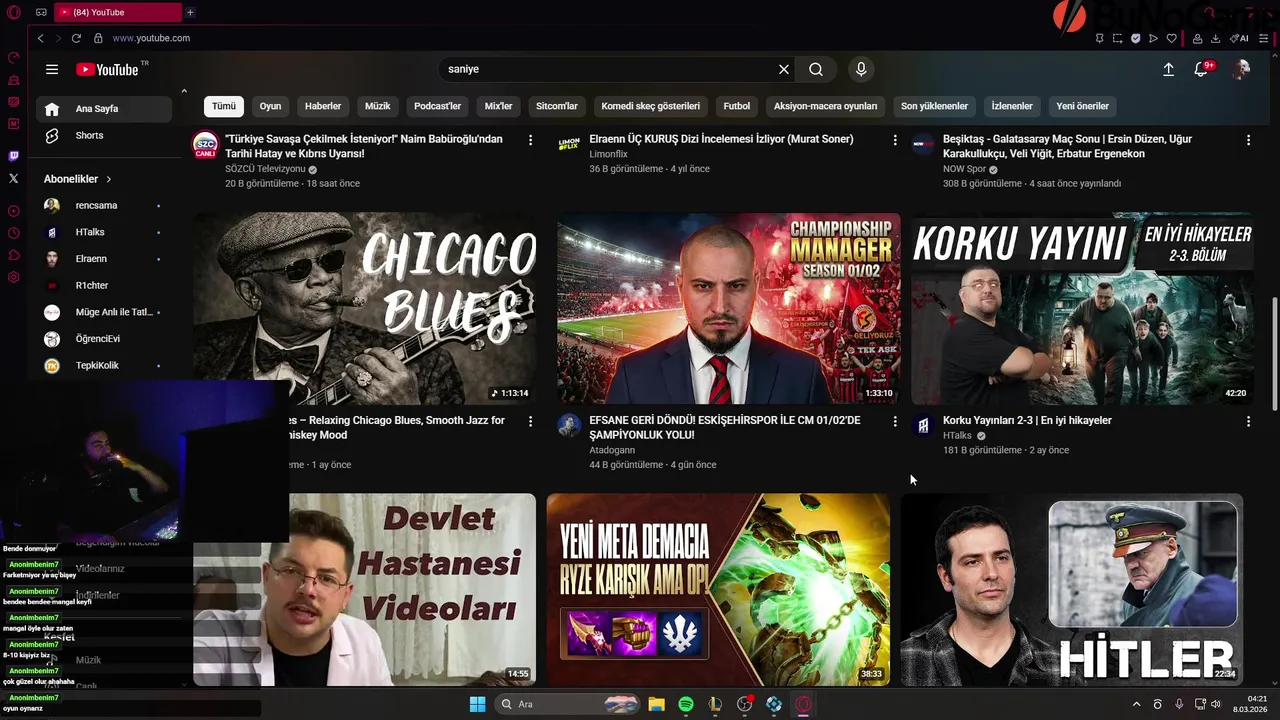Click the ad blocker shield icon
Viewport: 1280px width, 720px height.
tap(1135, 38)
